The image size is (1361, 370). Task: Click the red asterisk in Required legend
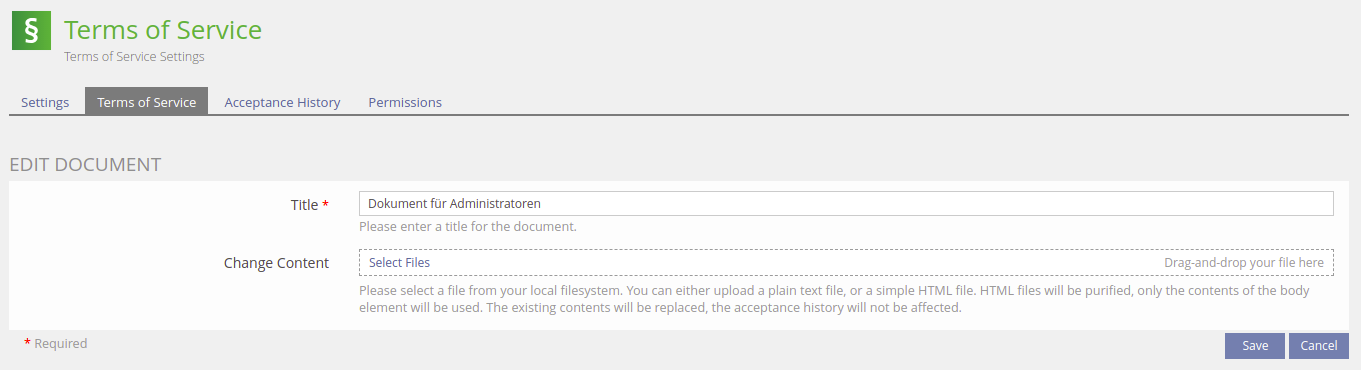(x=28, y=344)
